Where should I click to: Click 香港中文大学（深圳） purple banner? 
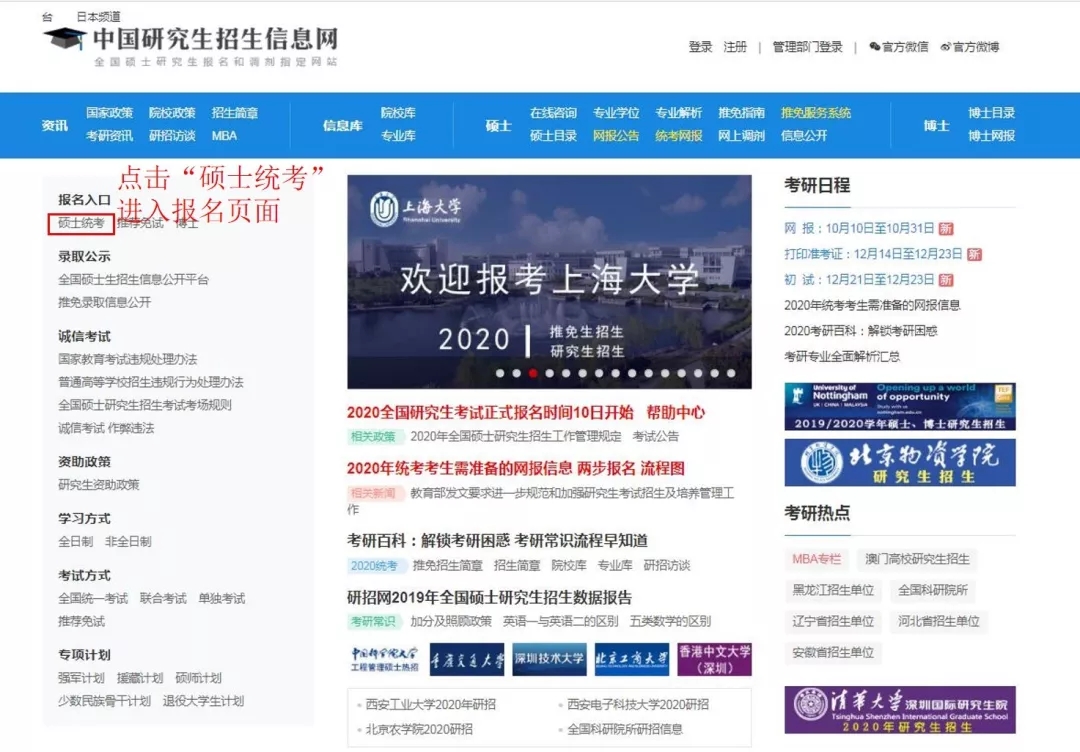pos(714,660)
